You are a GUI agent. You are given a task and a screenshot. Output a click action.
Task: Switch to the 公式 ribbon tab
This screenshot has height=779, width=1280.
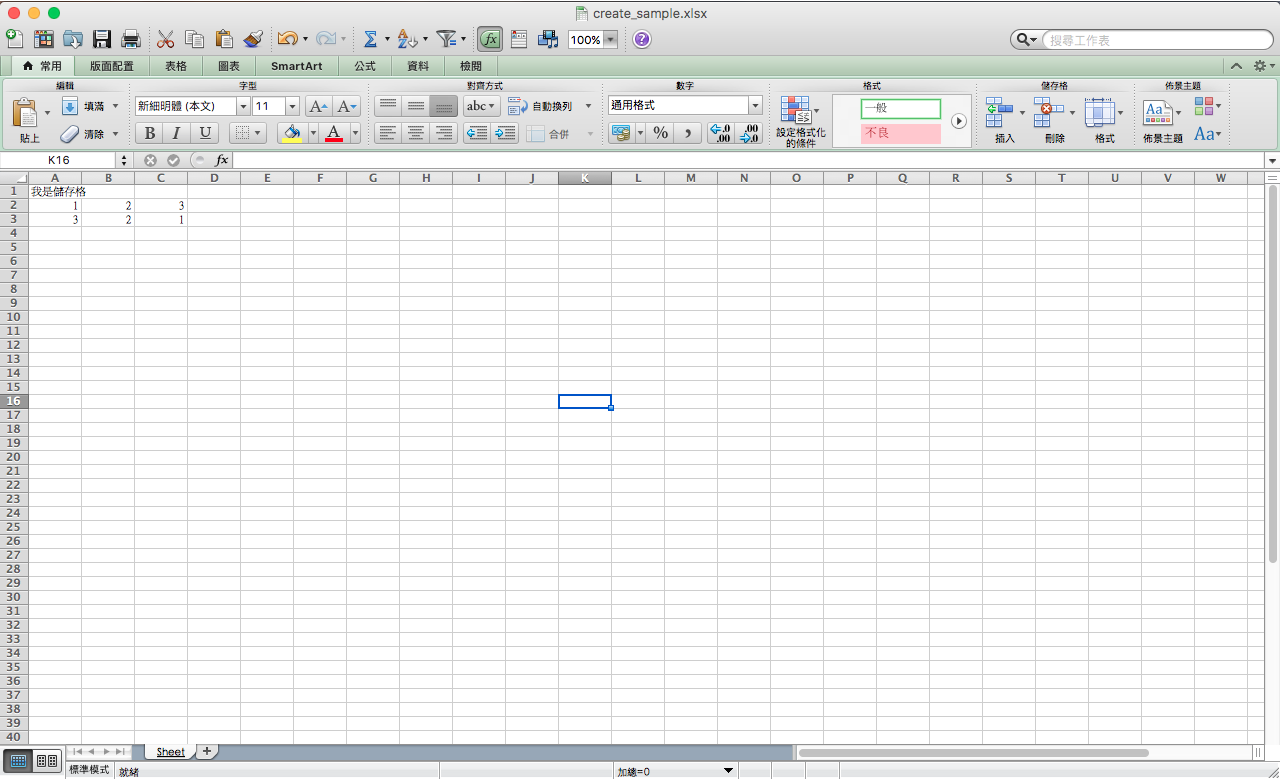pos(364,66)
